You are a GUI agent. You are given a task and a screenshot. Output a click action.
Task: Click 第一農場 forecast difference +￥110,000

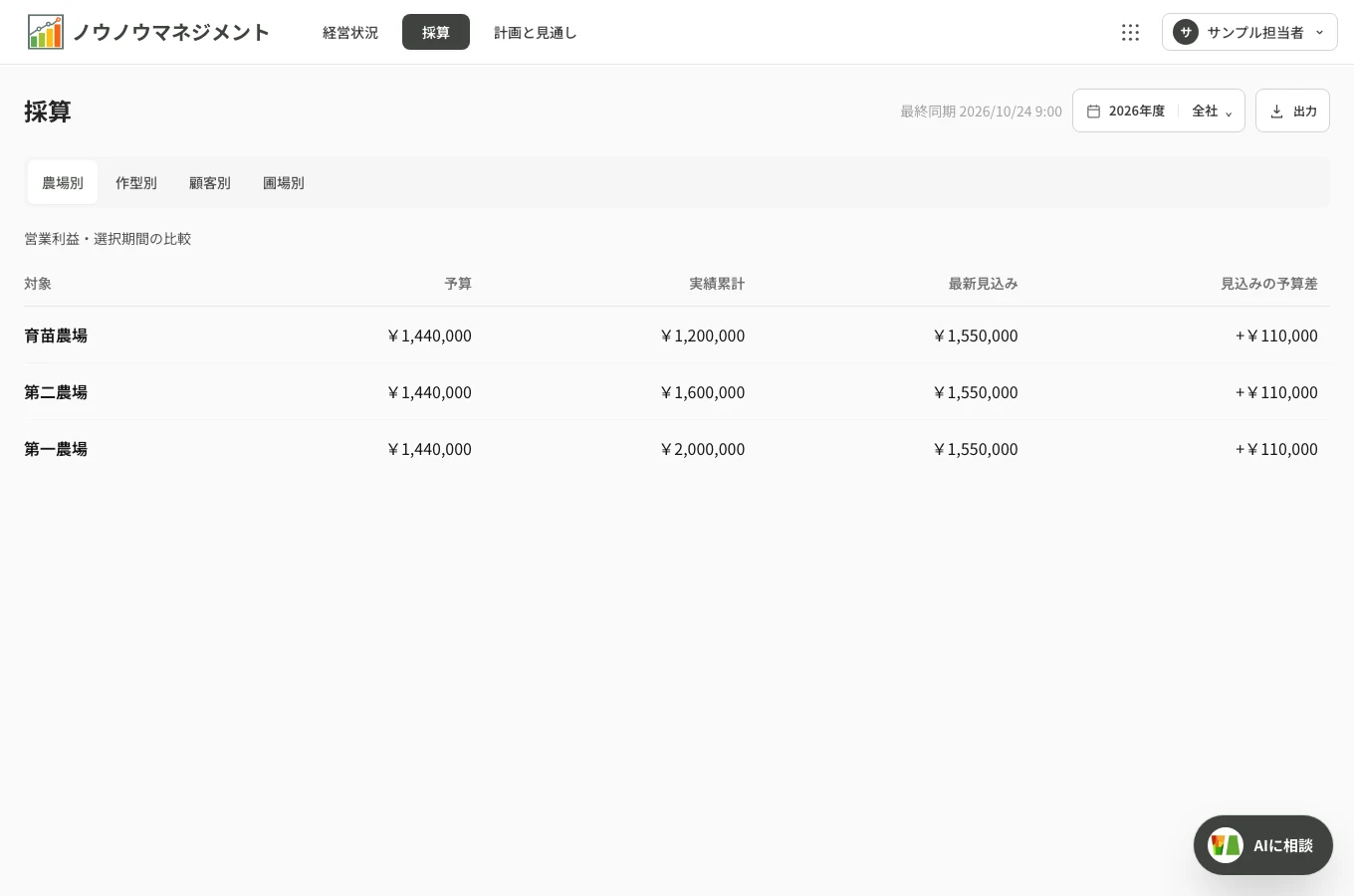click(x=1276, y=449)
